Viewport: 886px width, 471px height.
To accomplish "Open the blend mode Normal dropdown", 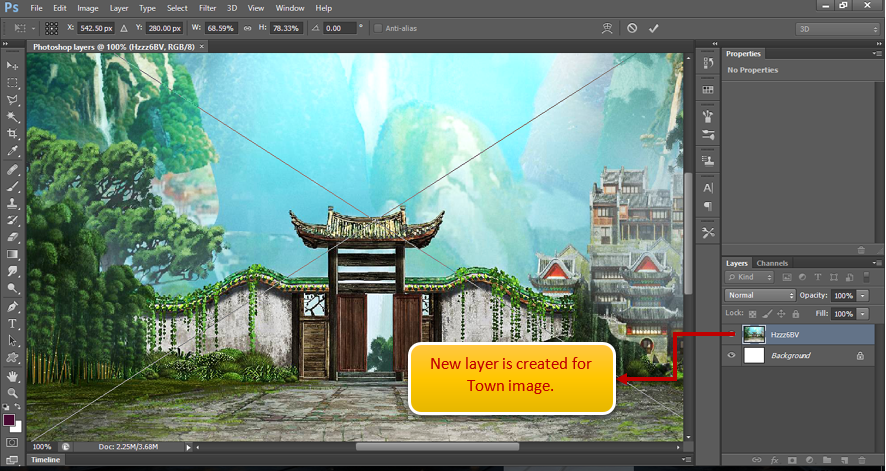I will pyautogui.click(x=760, y=295).
